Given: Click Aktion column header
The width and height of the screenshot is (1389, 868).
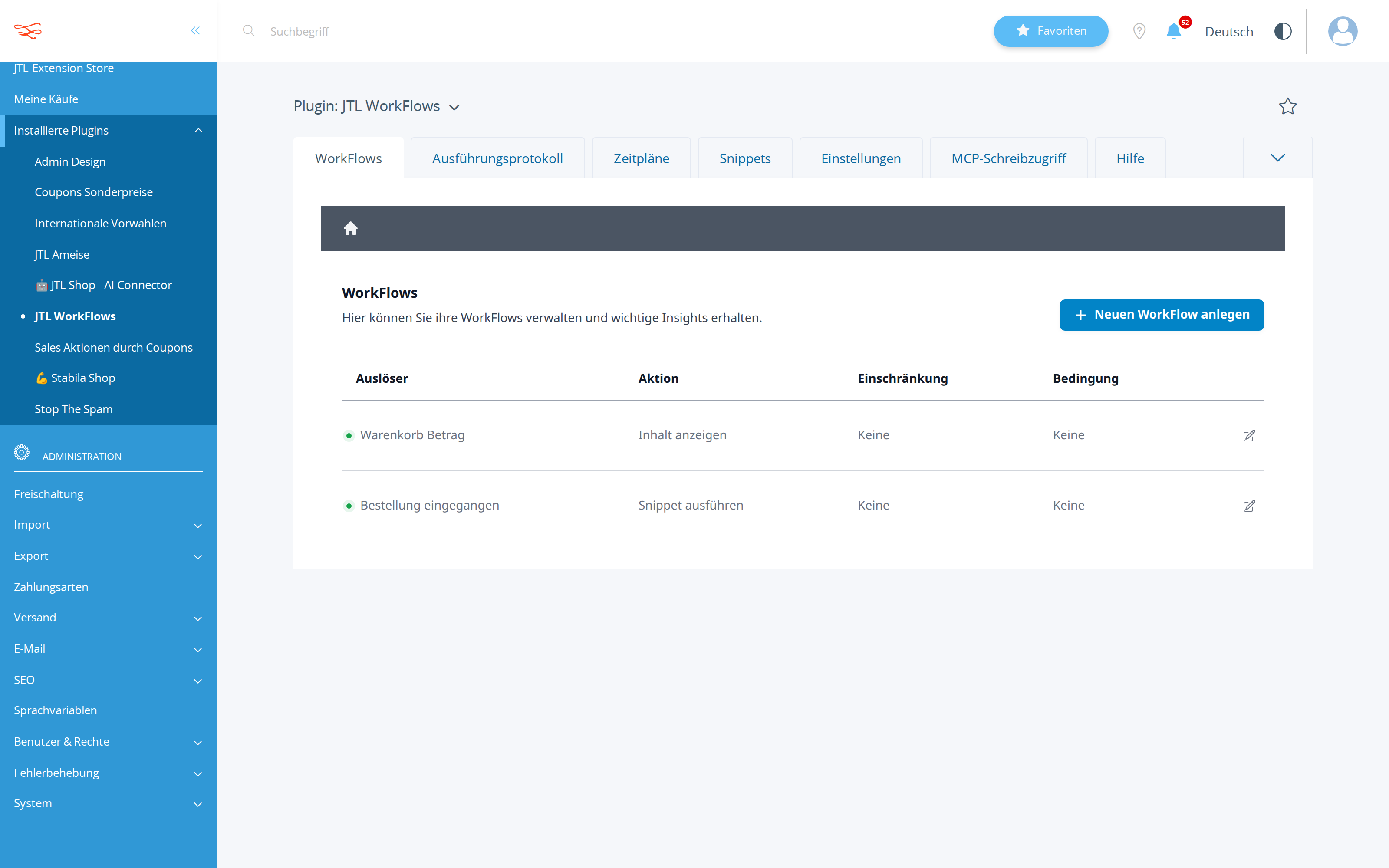Looking at the screenshot, I should [x=658, y=378].
